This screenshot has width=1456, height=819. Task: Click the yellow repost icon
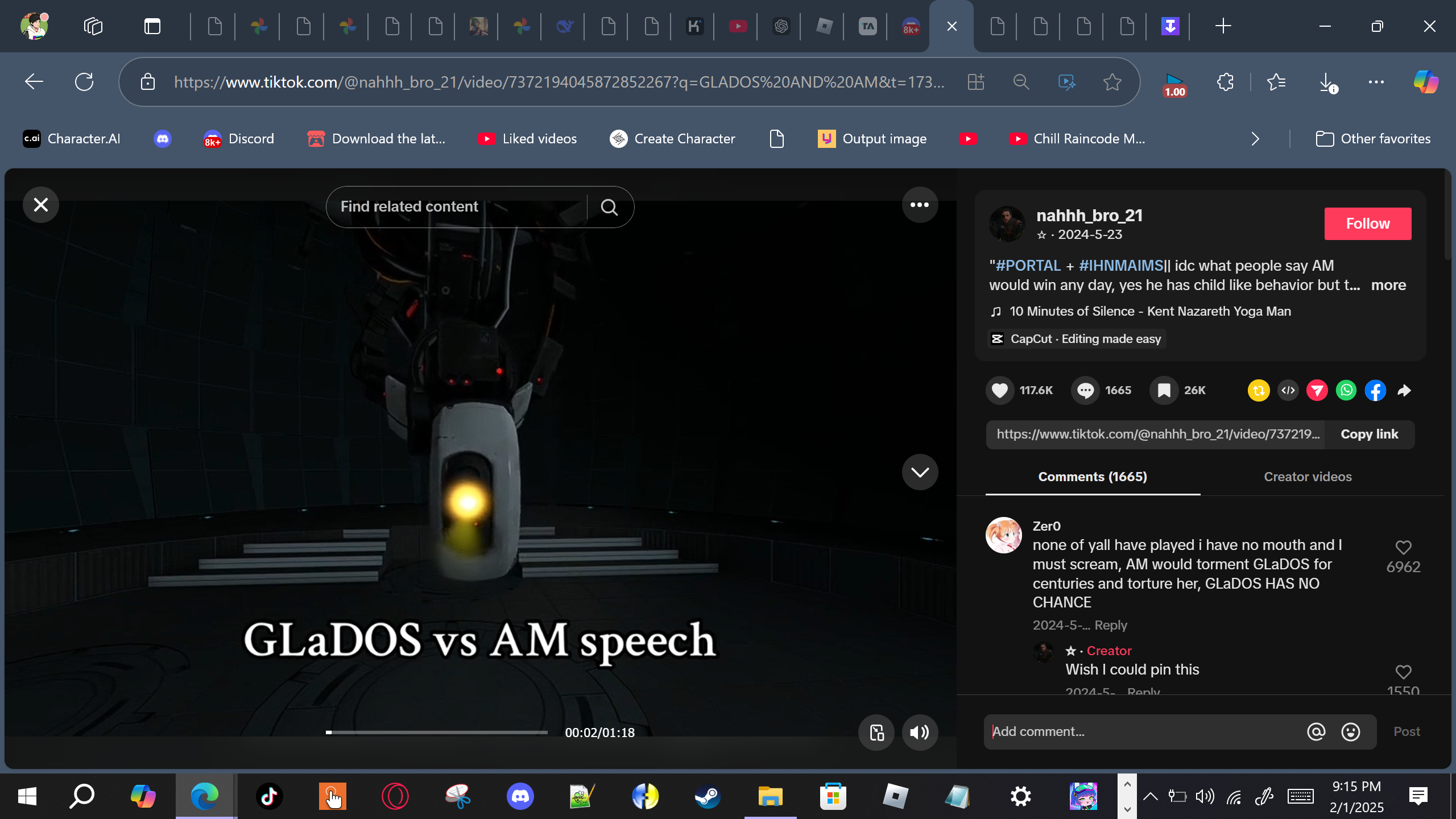1258,390
